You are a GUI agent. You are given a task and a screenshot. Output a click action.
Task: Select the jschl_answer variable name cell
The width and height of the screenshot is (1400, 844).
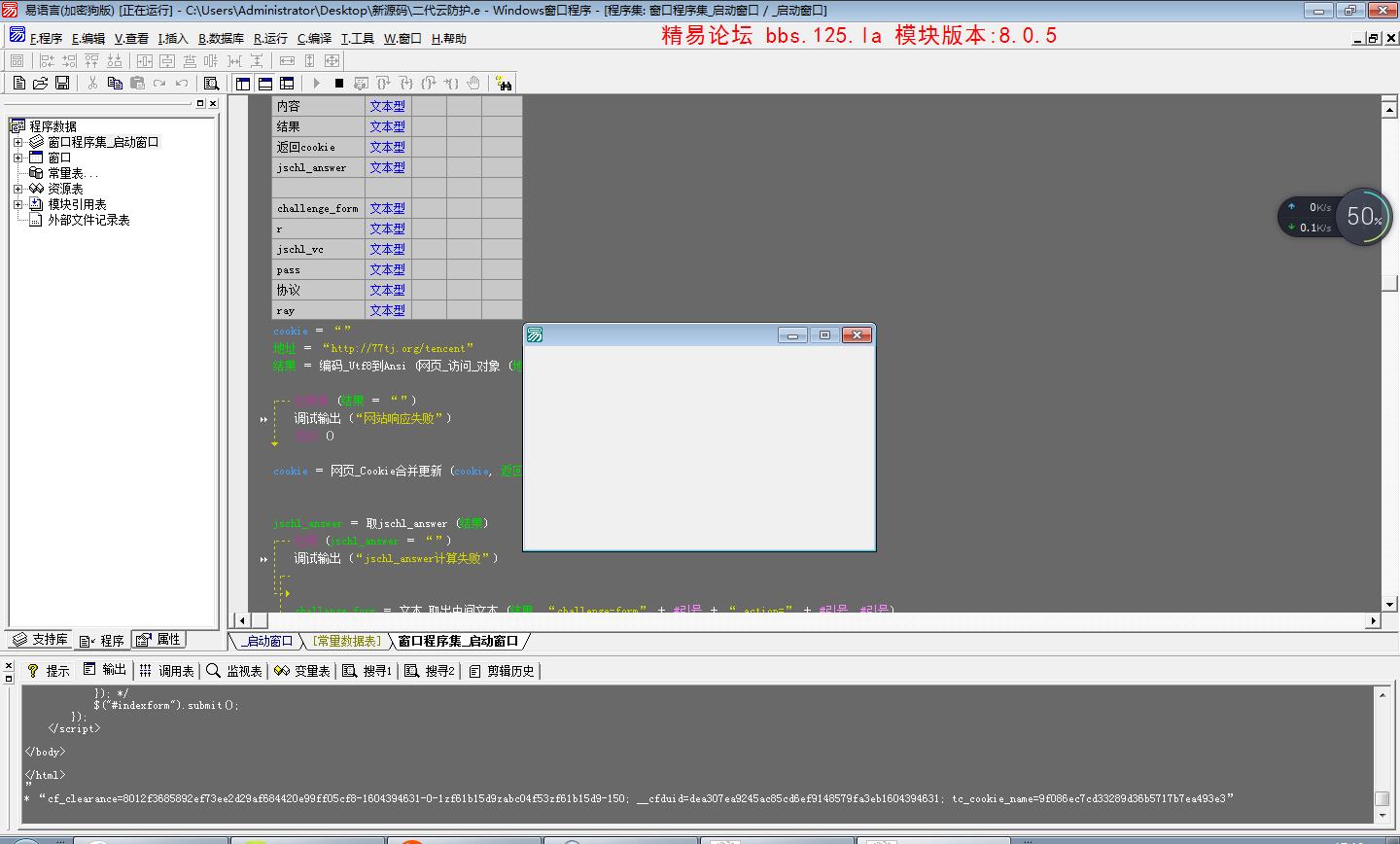tap(318, 167)
